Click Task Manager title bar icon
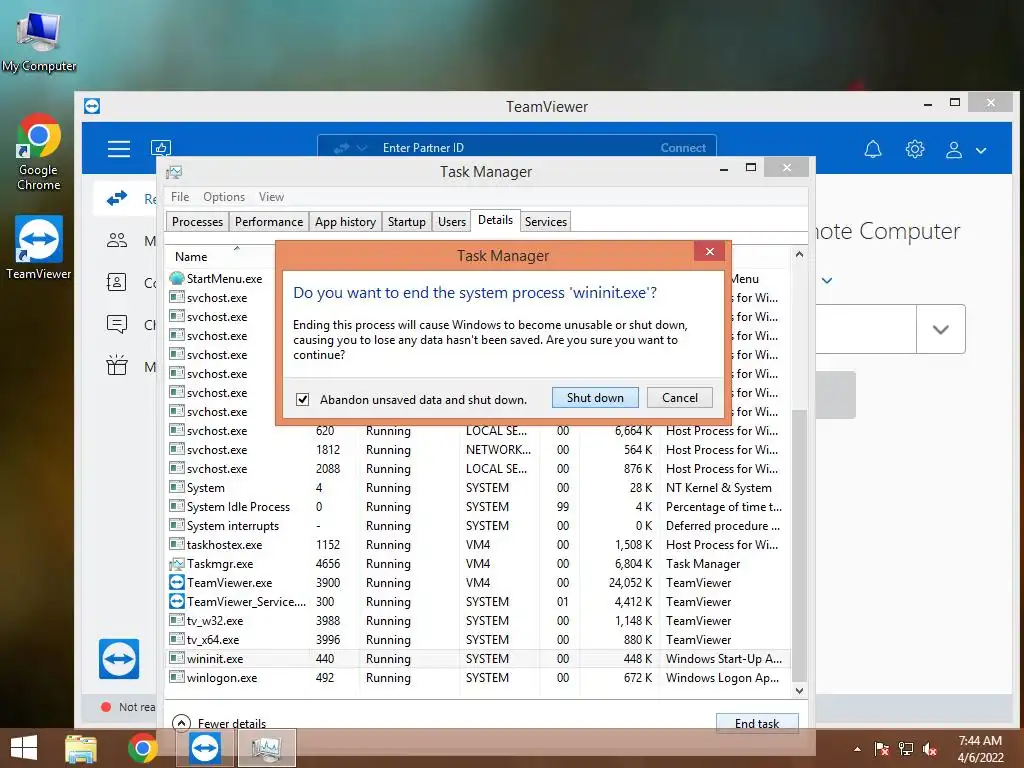The width and height of the screenshot is (1024, 768). tap(174, 172)
